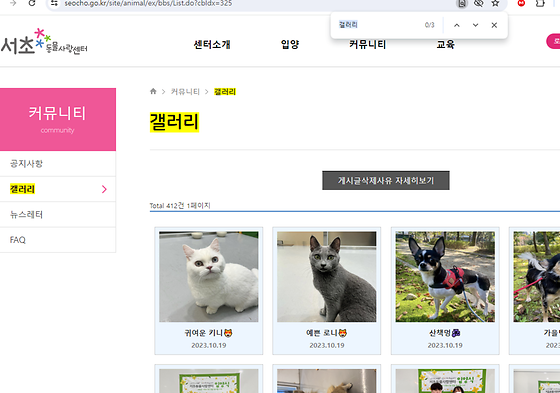The height and width of the screenshot is (393, 560).
Task: Click the home icon in breadcrumb
Action: [153, 91]
